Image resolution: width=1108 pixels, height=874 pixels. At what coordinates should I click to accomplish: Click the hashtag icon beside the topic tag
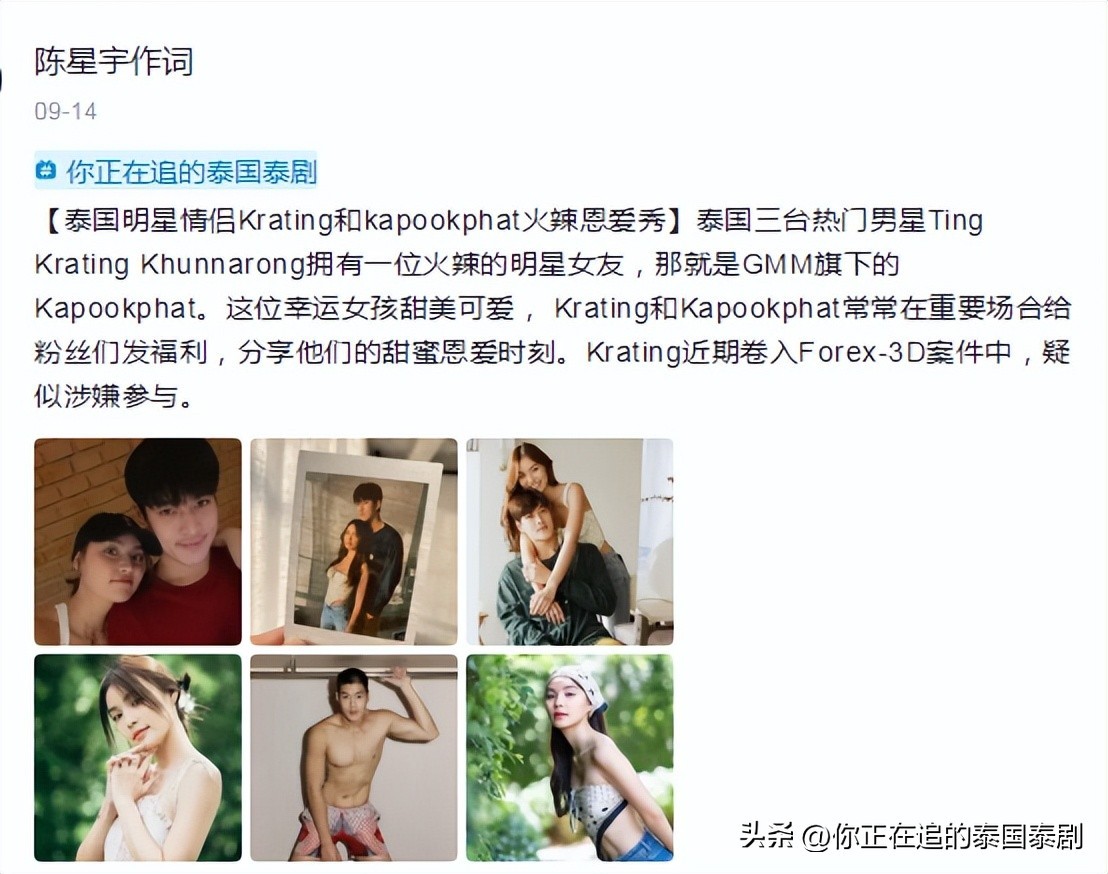coord(46,170)
